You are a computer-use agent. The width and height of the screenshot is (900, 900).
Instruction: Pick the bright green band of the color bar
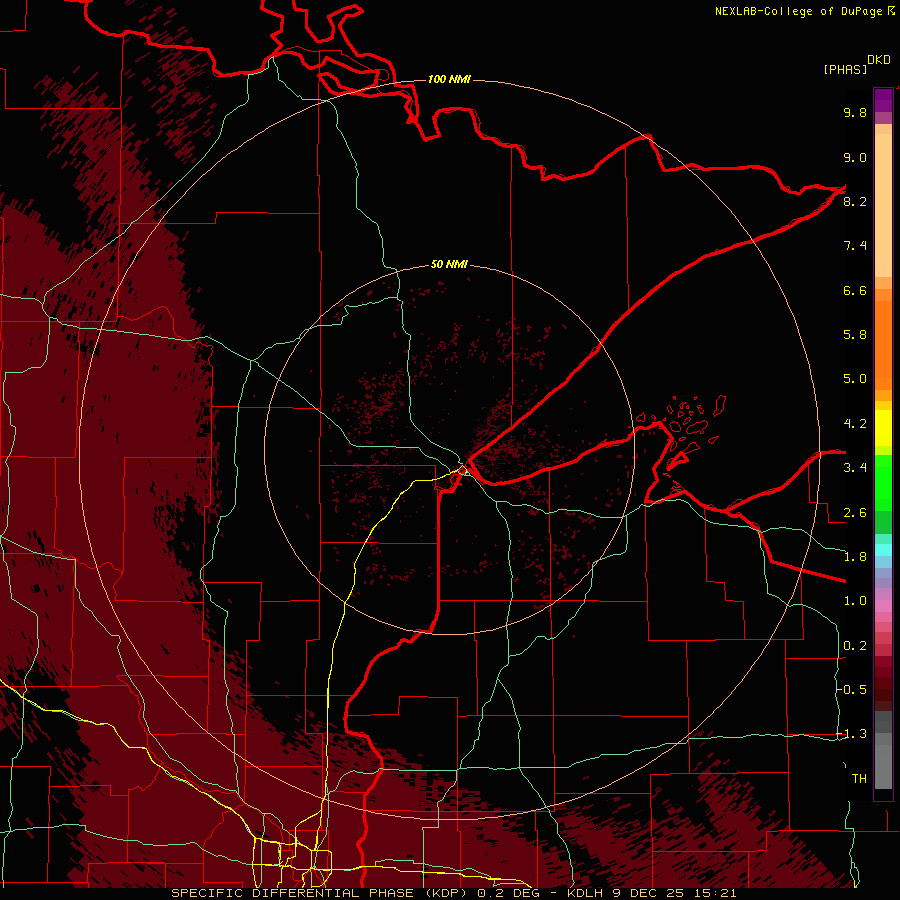click(x=883, y=483)
